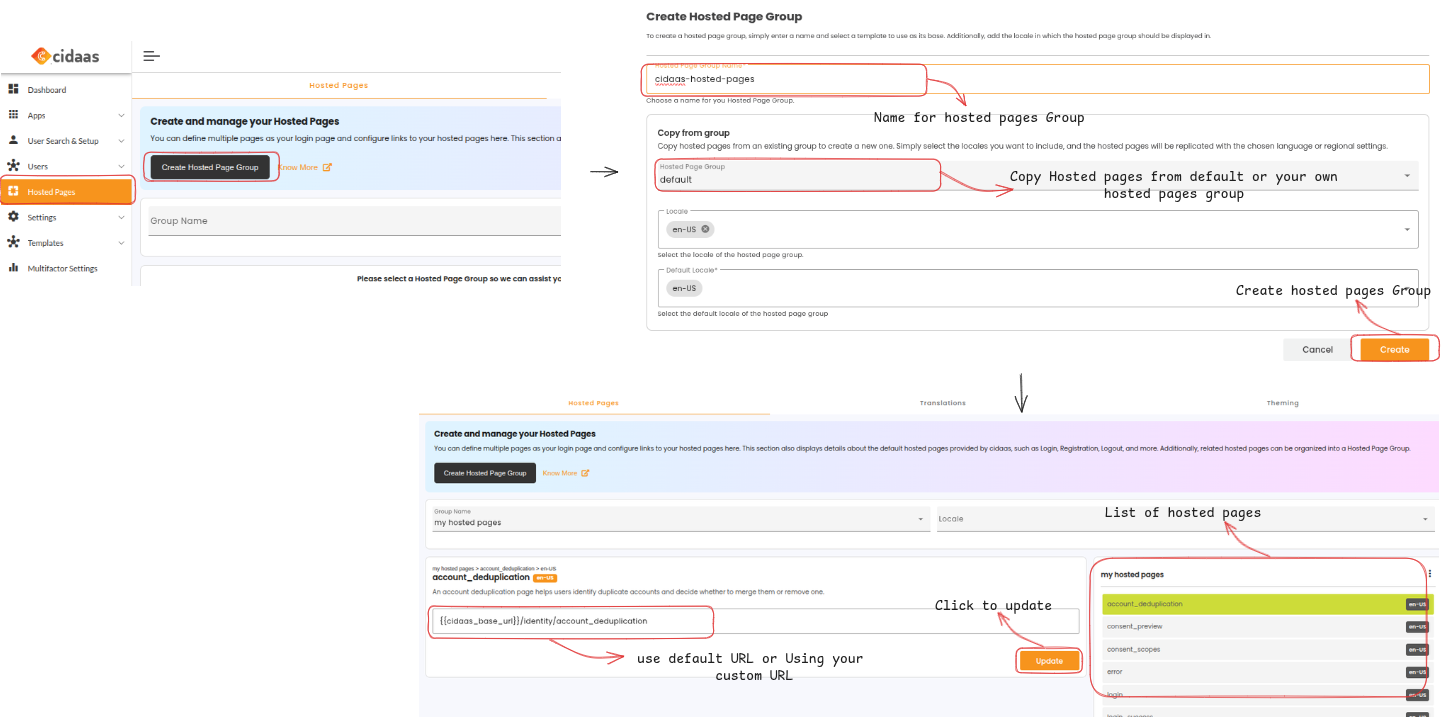
Task: Select the Users icon in the sidebar
Action: click(13, 164)
